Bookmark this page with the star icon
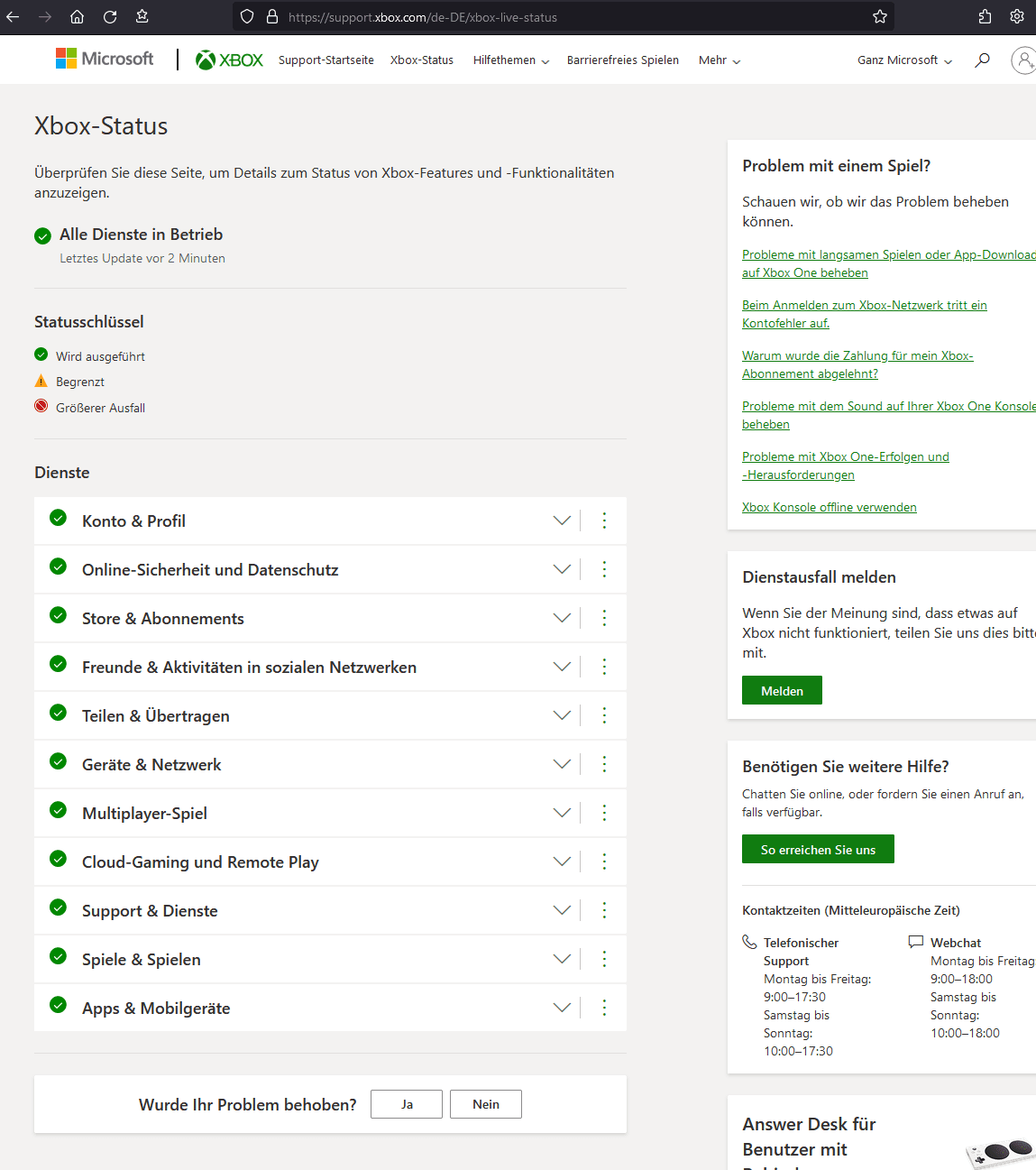Screen dimensions: 1036x1170 pos(880,16)
